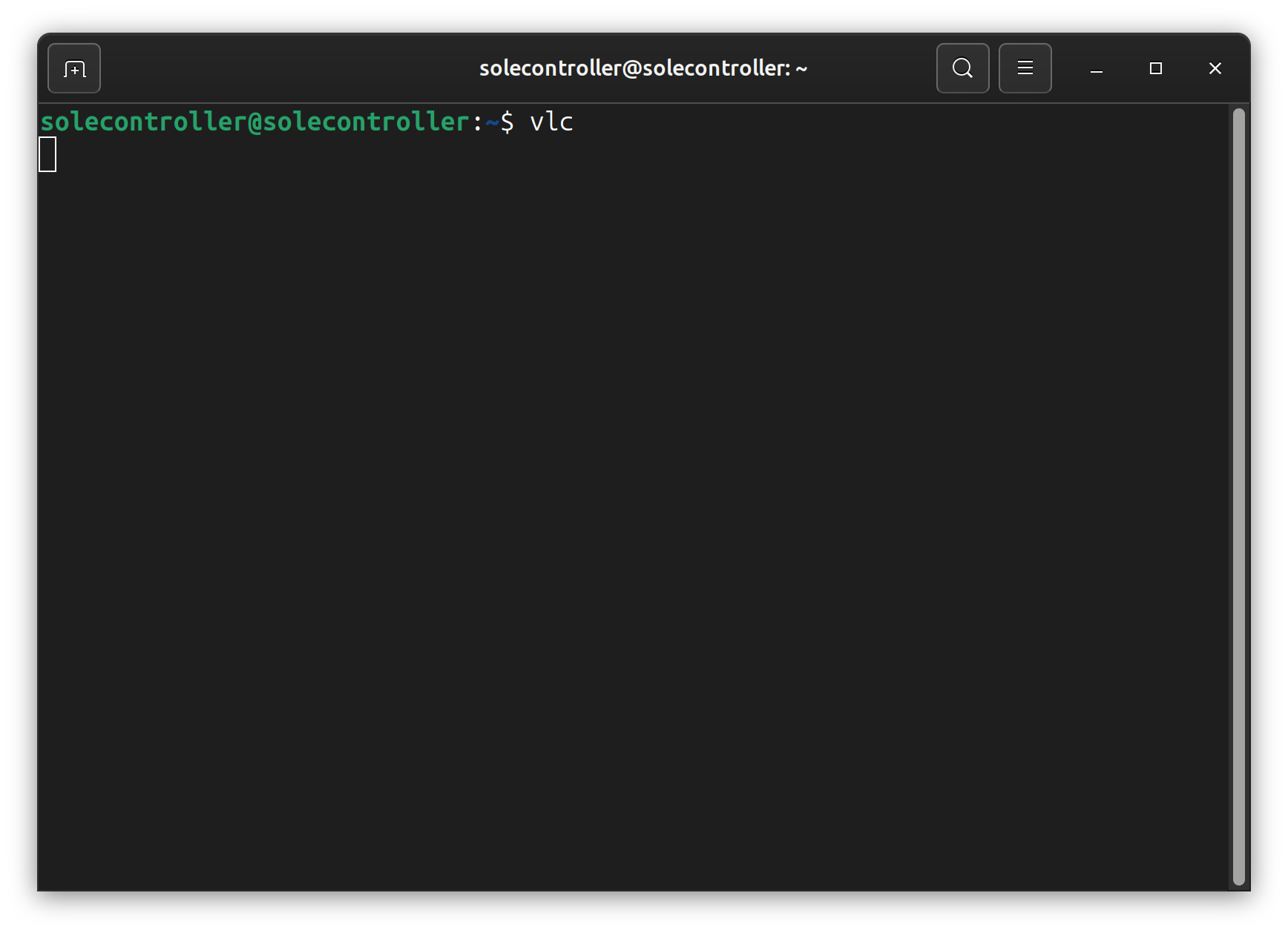Click the typed vlc command text

(551, 122)
